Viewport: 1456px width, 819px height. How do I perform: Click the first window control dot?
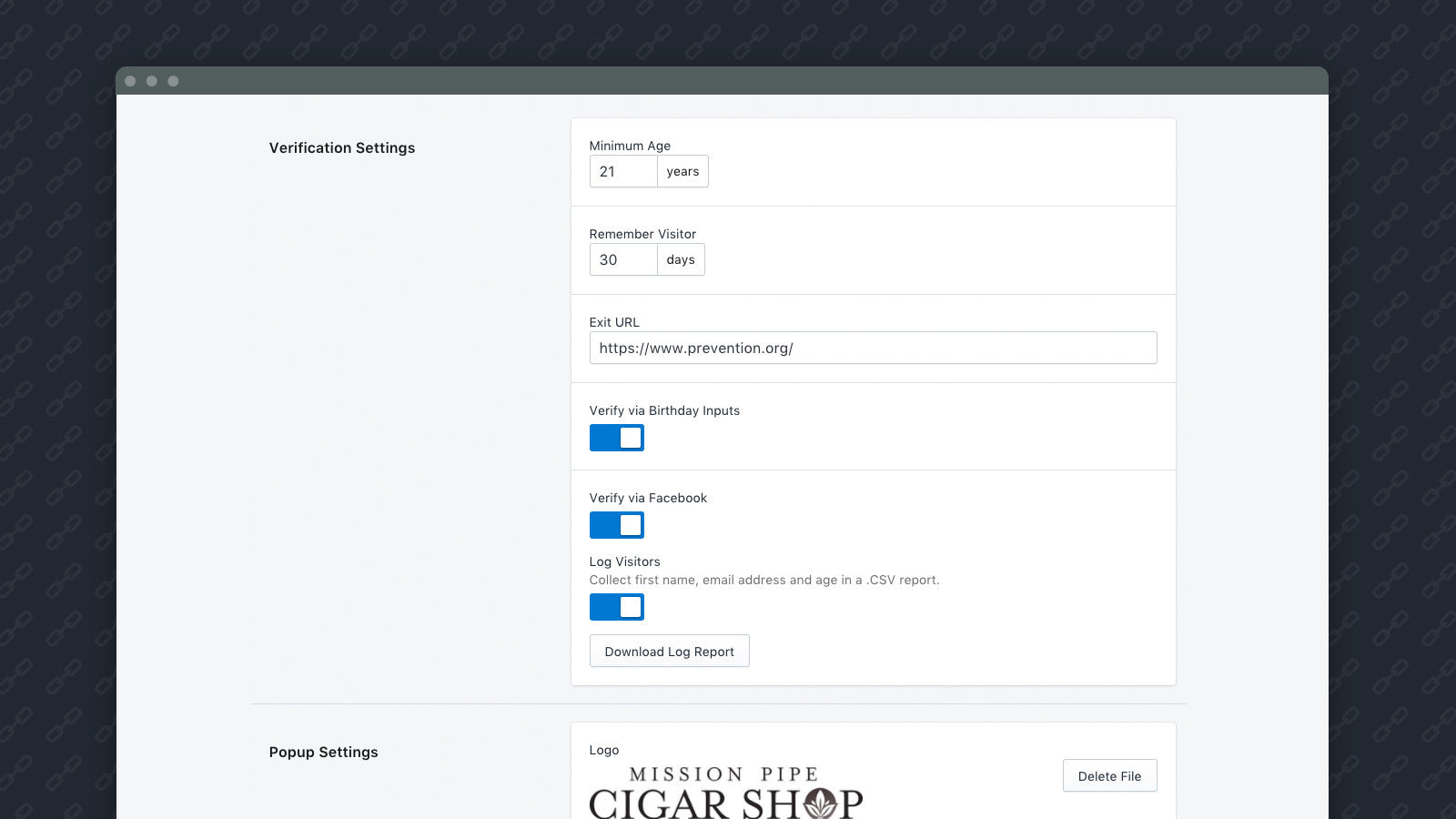(130, 81)
